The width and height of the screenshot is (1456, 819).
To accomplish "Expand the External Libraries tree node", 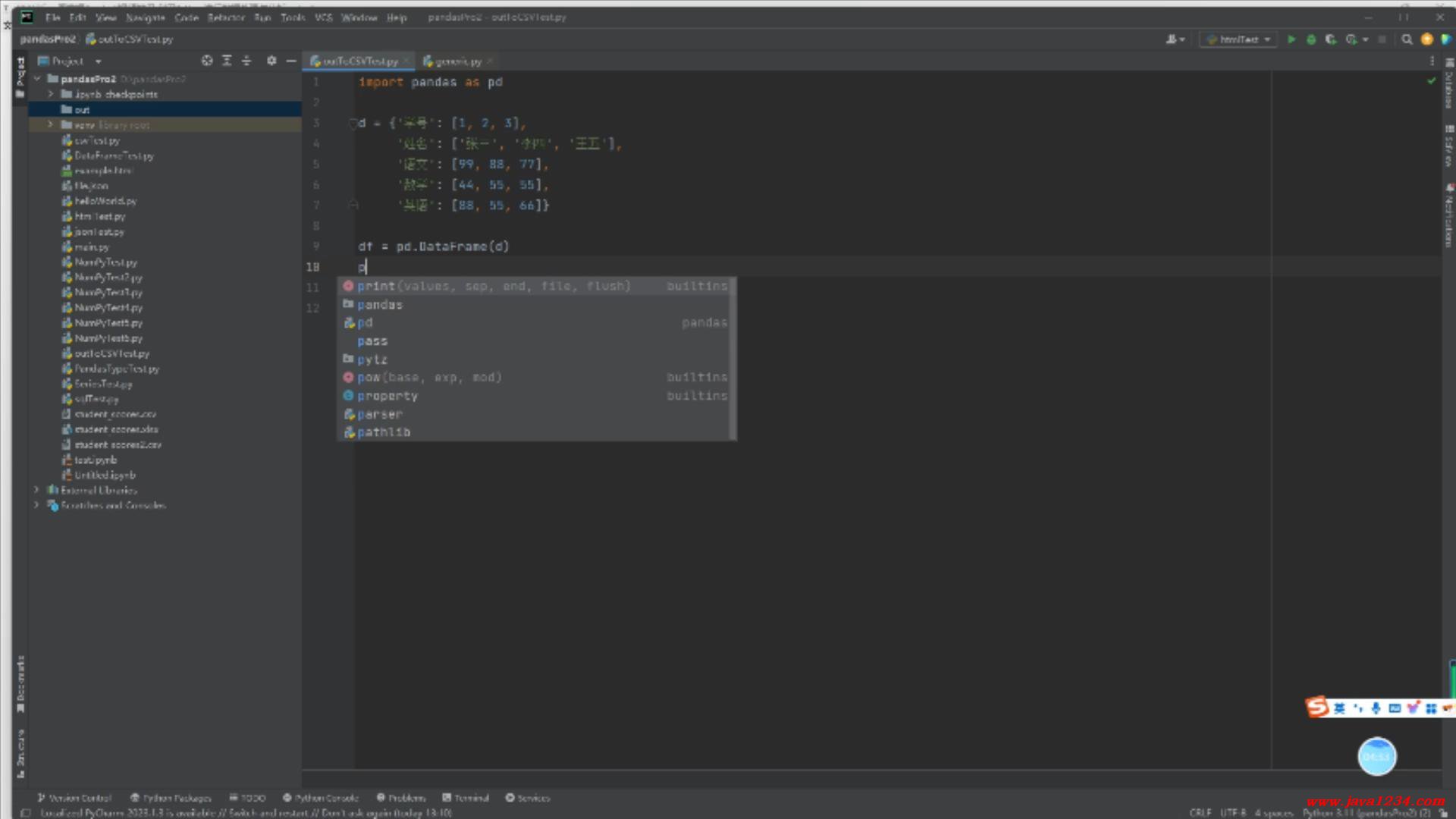I will (x=36, y=490).
